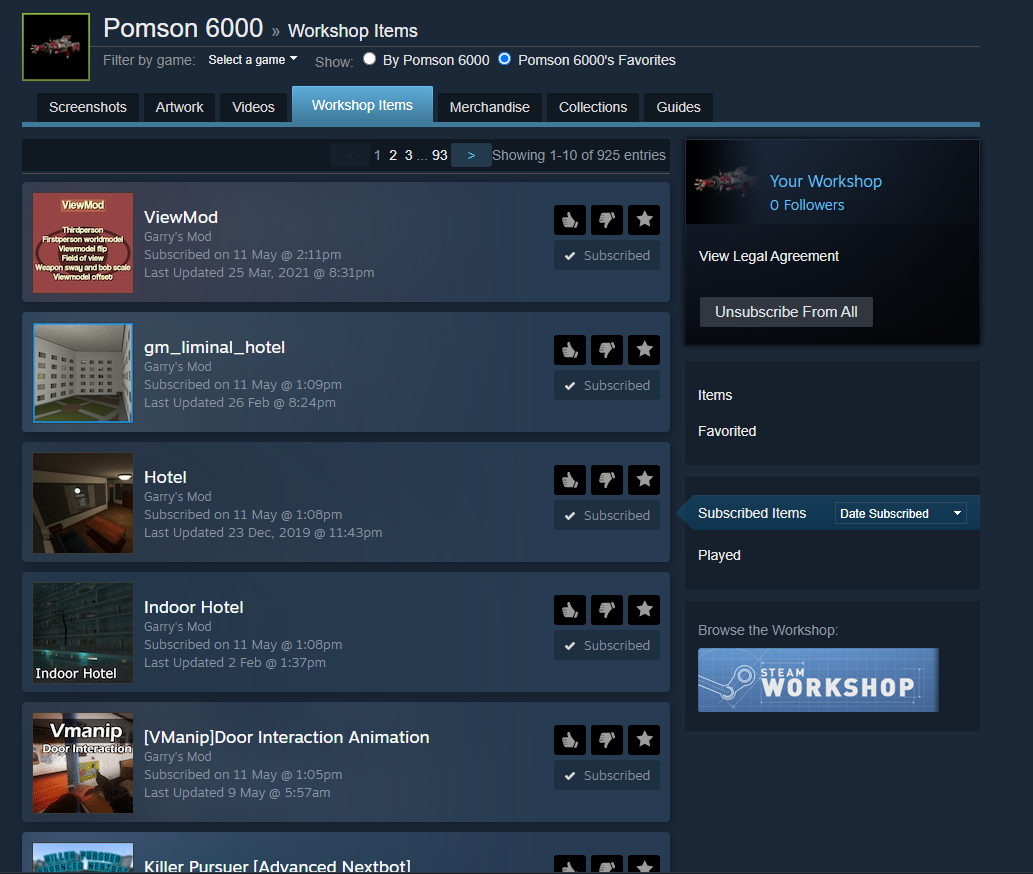Toggle Subscribed for Hotel
The height and width of the screenshot is (874, 1033).
[x=607, y=516]
